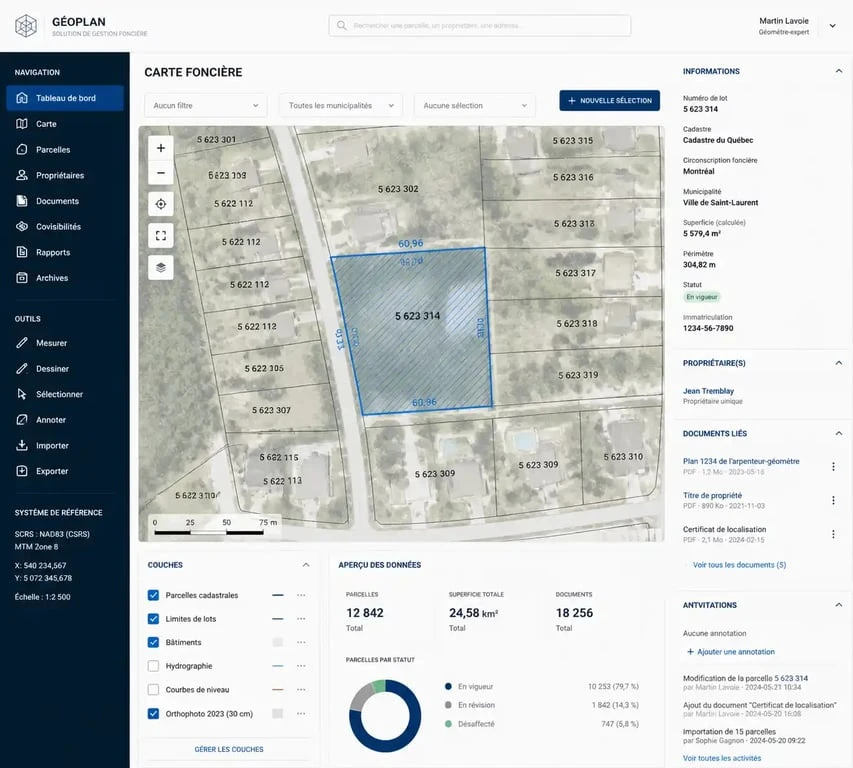Click the parcel search input field
This screenshot has width=853, height=768.
(x=480, y=26)
